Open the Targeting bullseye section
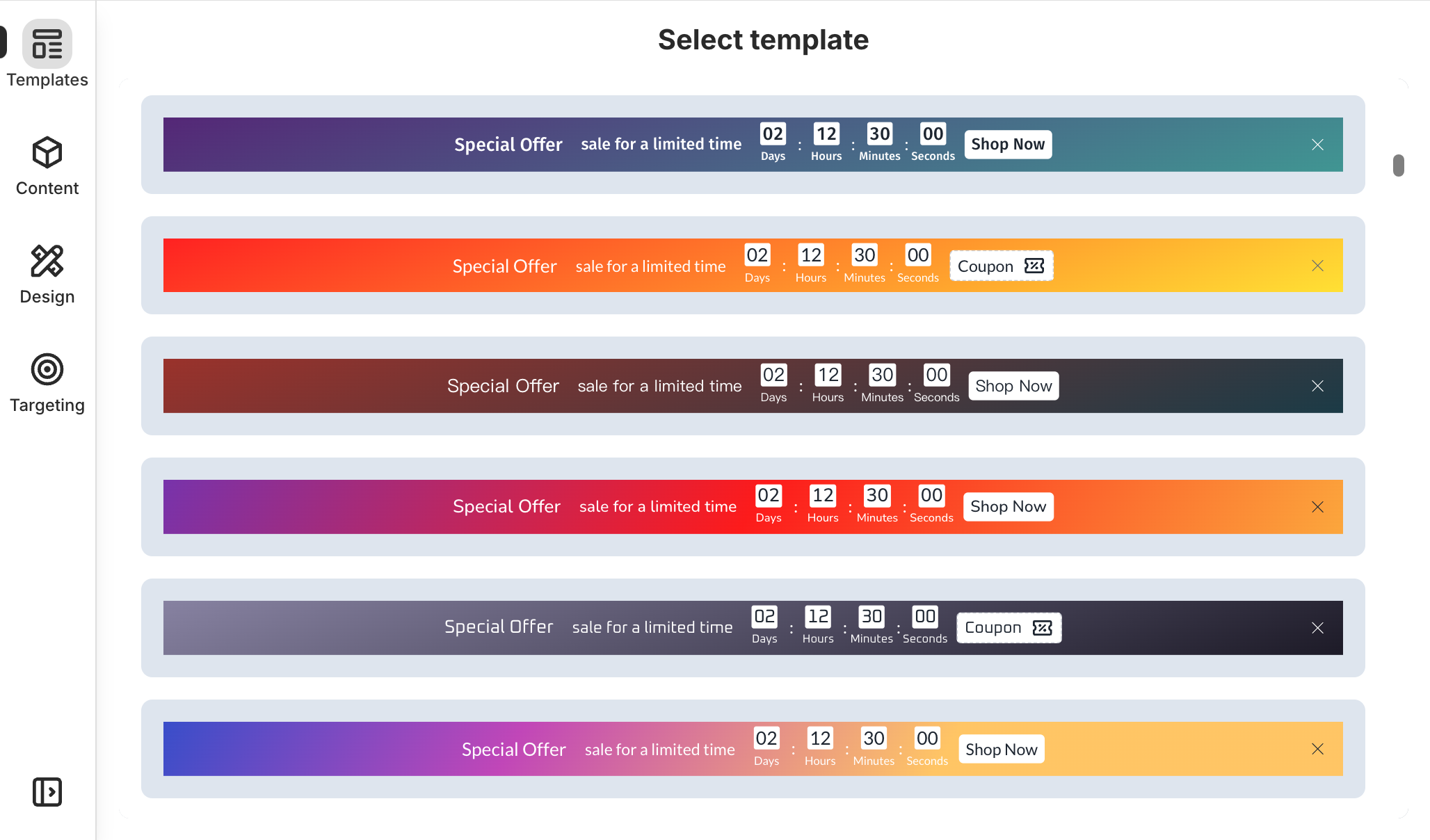 [47, 369]
